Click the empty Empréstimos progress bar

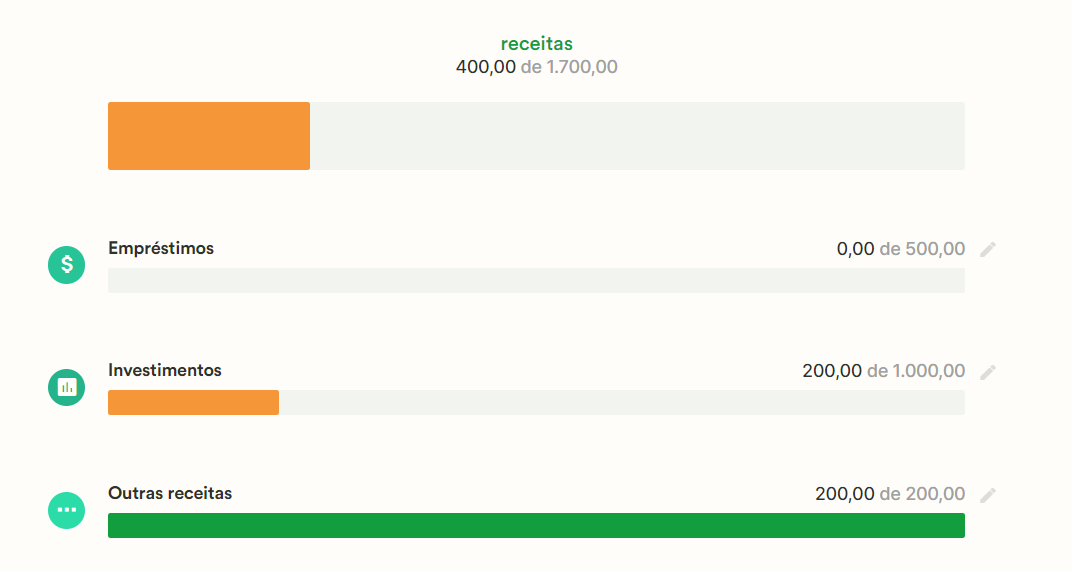click(x=537, y=280)
